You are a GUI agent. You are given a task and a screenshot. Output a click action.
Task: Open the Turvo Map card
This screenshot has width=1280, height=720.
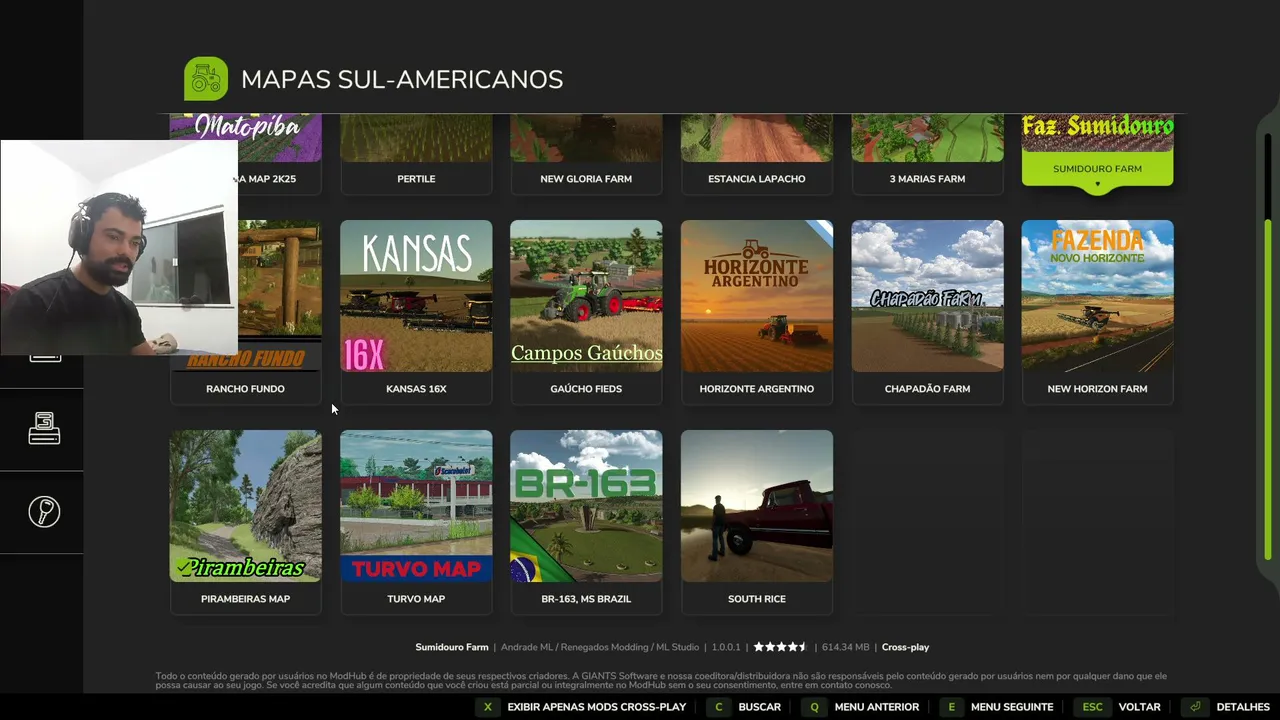click(416, 522)
